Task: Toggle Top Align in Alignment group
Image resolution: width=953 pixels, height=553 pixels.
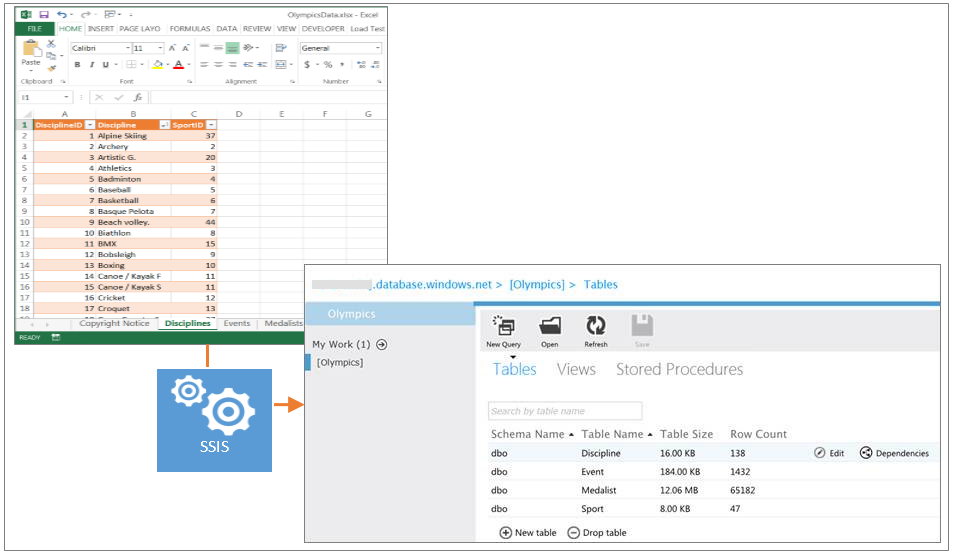Action: (205, 47)
